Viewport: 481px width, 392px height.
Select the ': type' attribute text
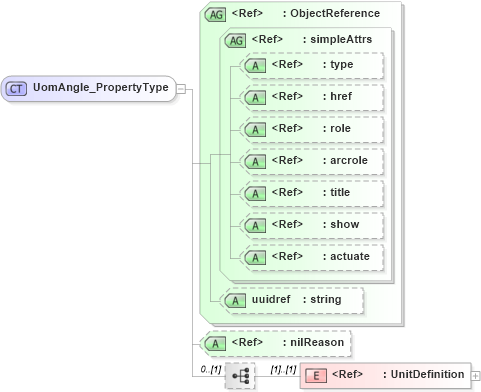[338, 64]
